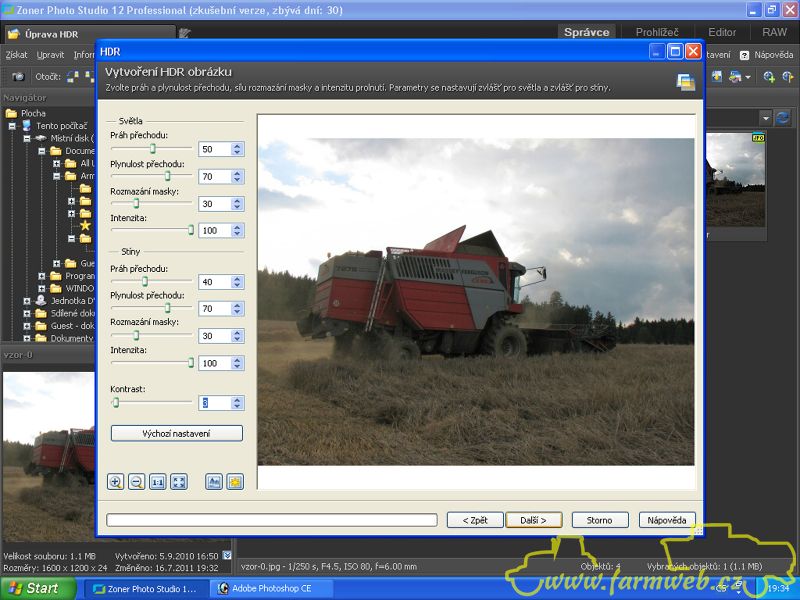Open the Upravit menu

click(x=50, y=55)
